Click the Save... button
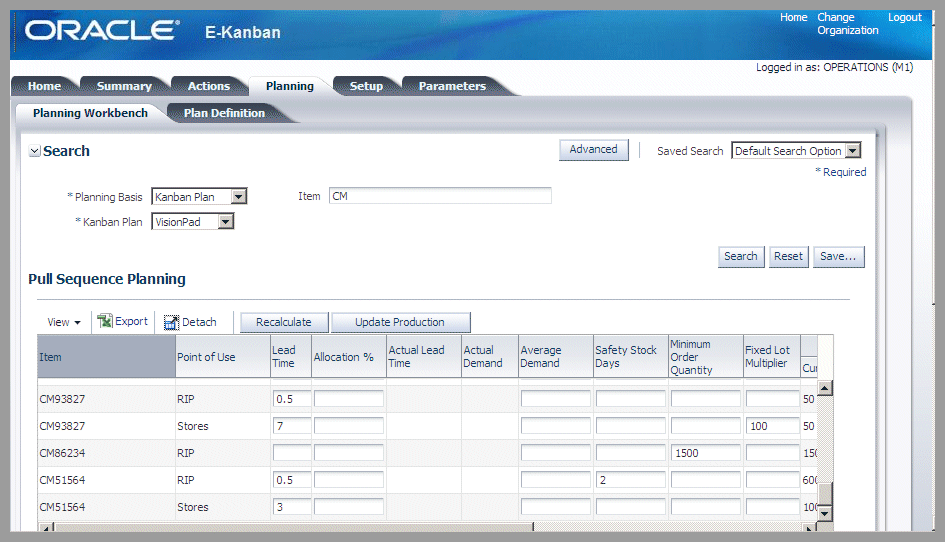The height and width of the screenshot is (542, 945). pos(838,256)
